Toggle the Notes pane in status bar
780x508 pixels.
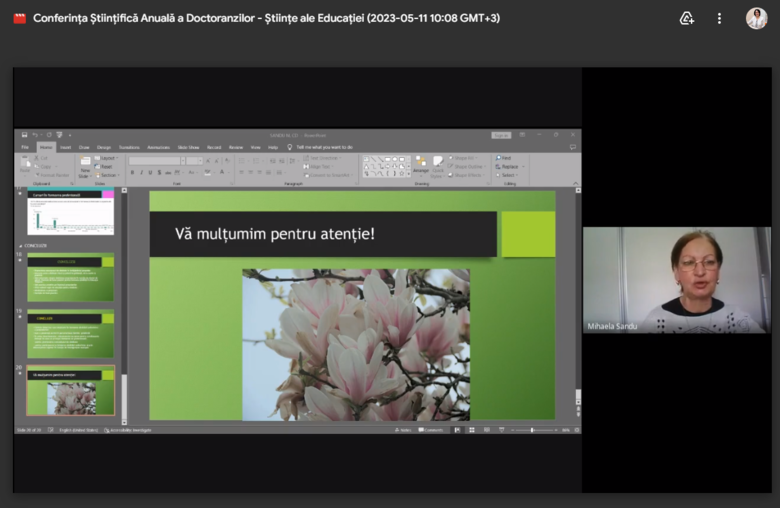[x=405, y=430]
